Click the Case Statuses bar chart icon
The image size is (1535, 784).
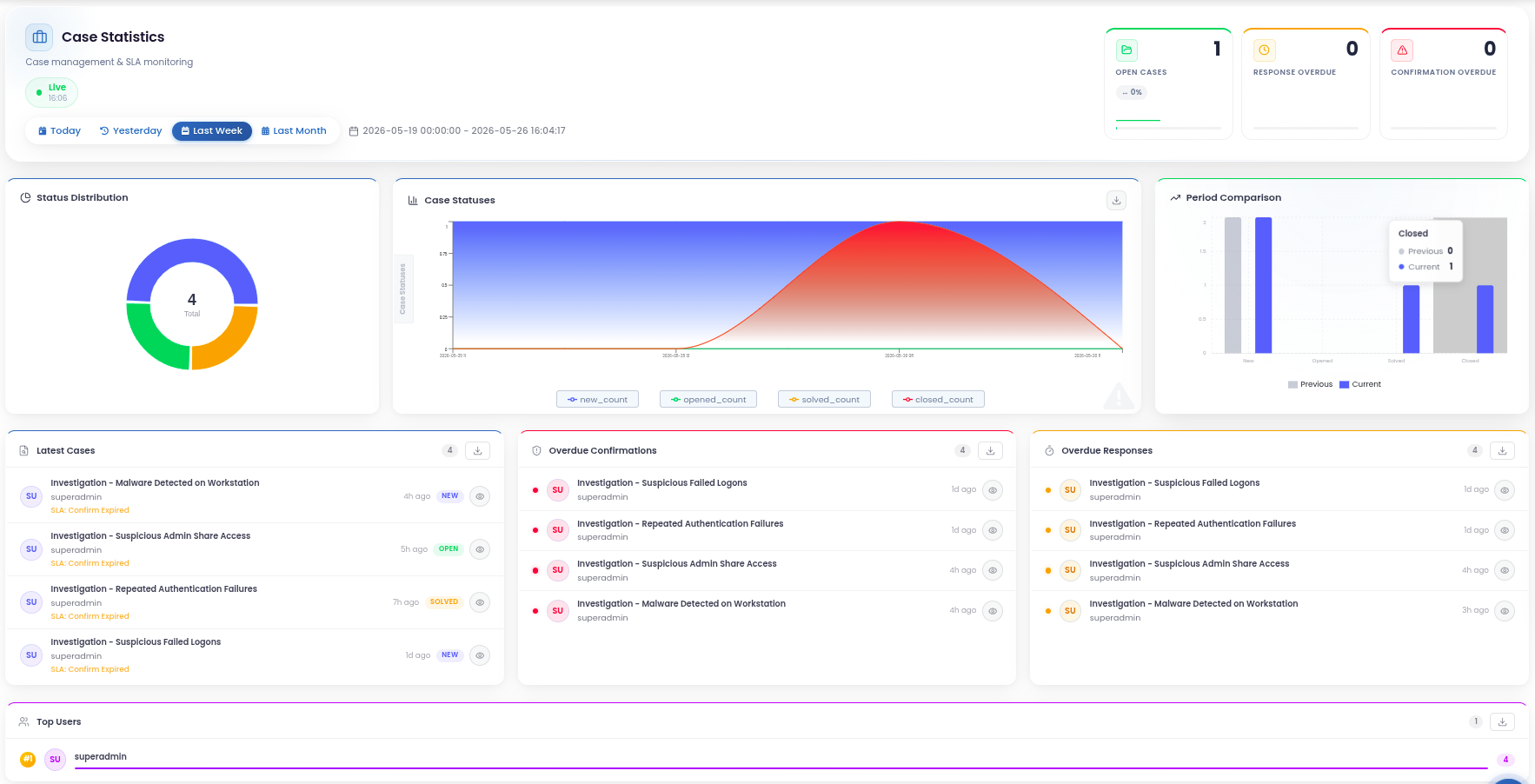pyautogui.click(x=413, y=200)
